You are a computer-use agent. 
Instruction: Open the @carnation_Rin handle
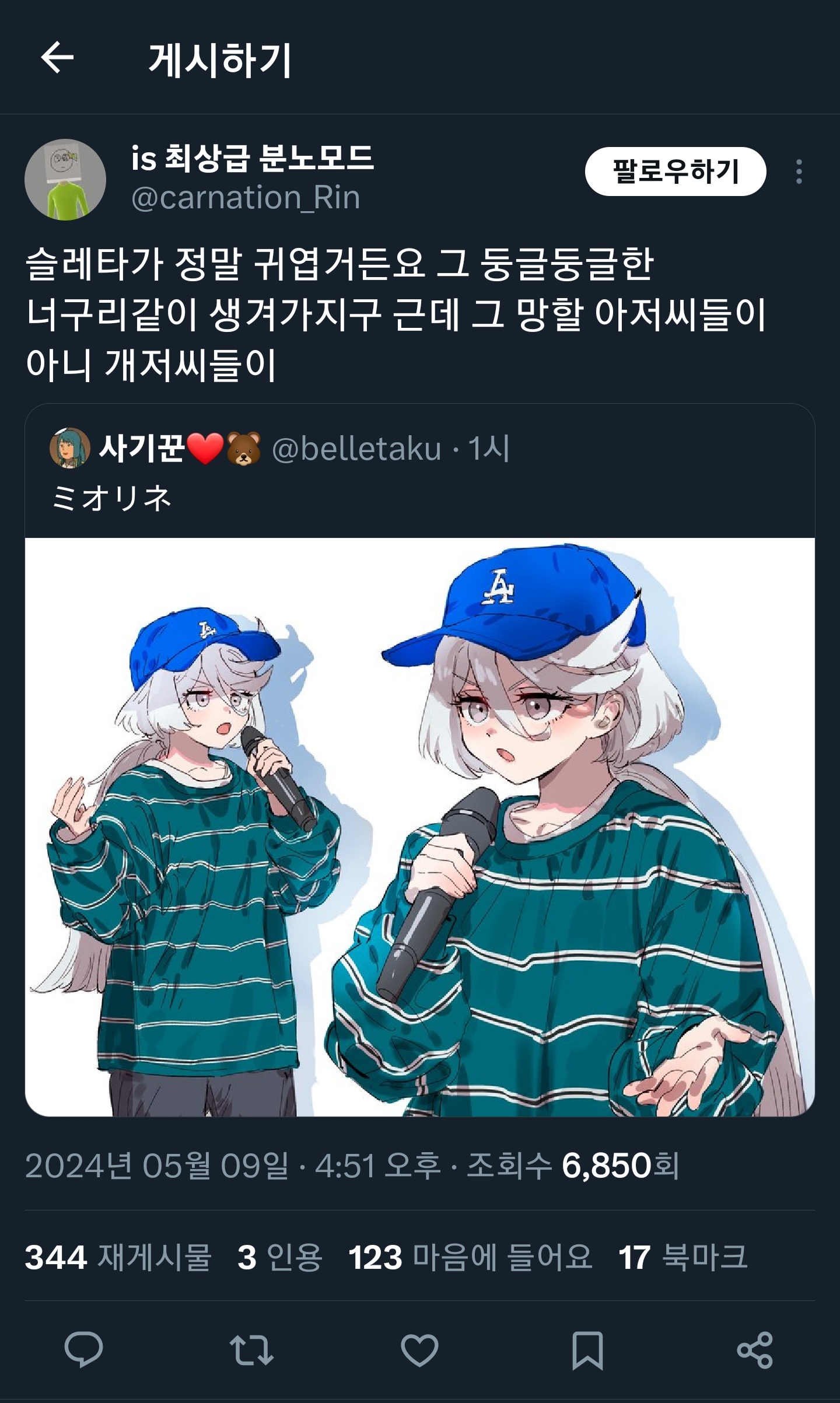coord(246,198)
